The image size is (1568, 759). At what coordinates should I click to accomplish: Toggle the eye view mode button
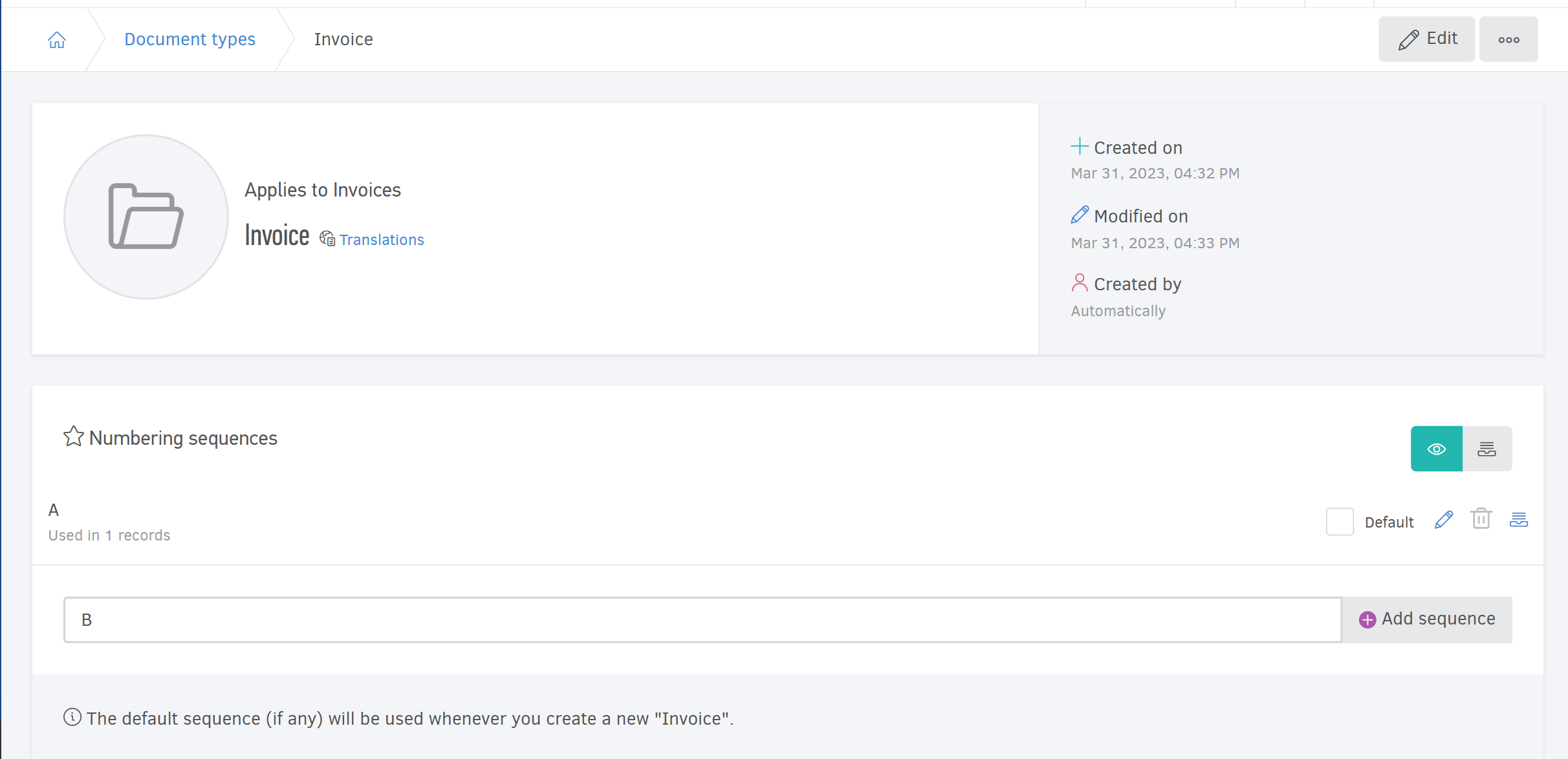pos(1436,449)
